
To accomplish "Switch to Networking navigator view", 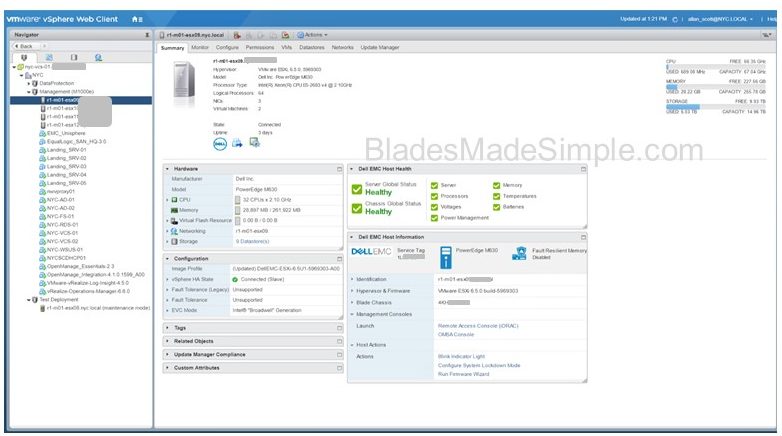I will [98, 57].
